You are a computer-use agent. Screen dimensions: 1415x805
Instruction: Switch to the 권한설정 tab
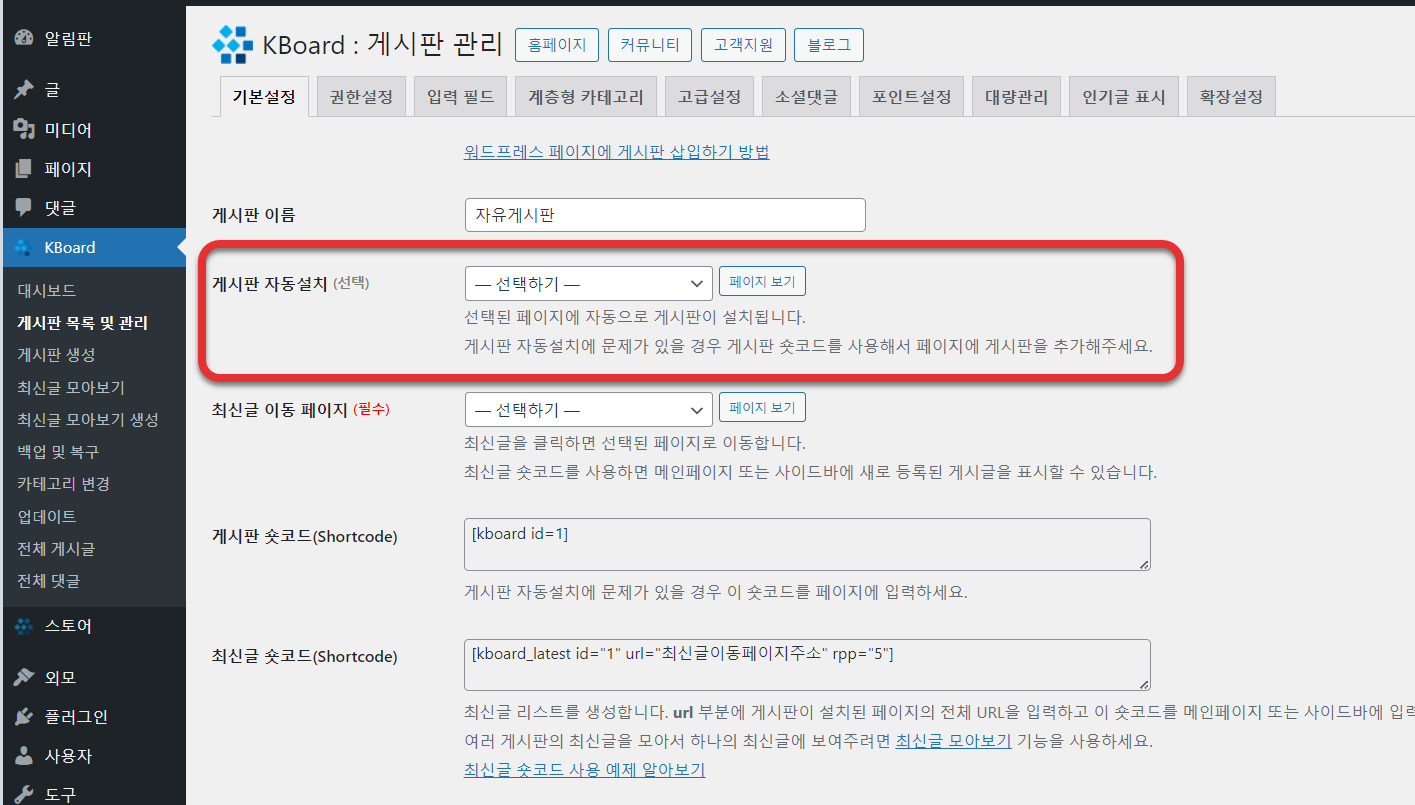(x=361, y=97)
